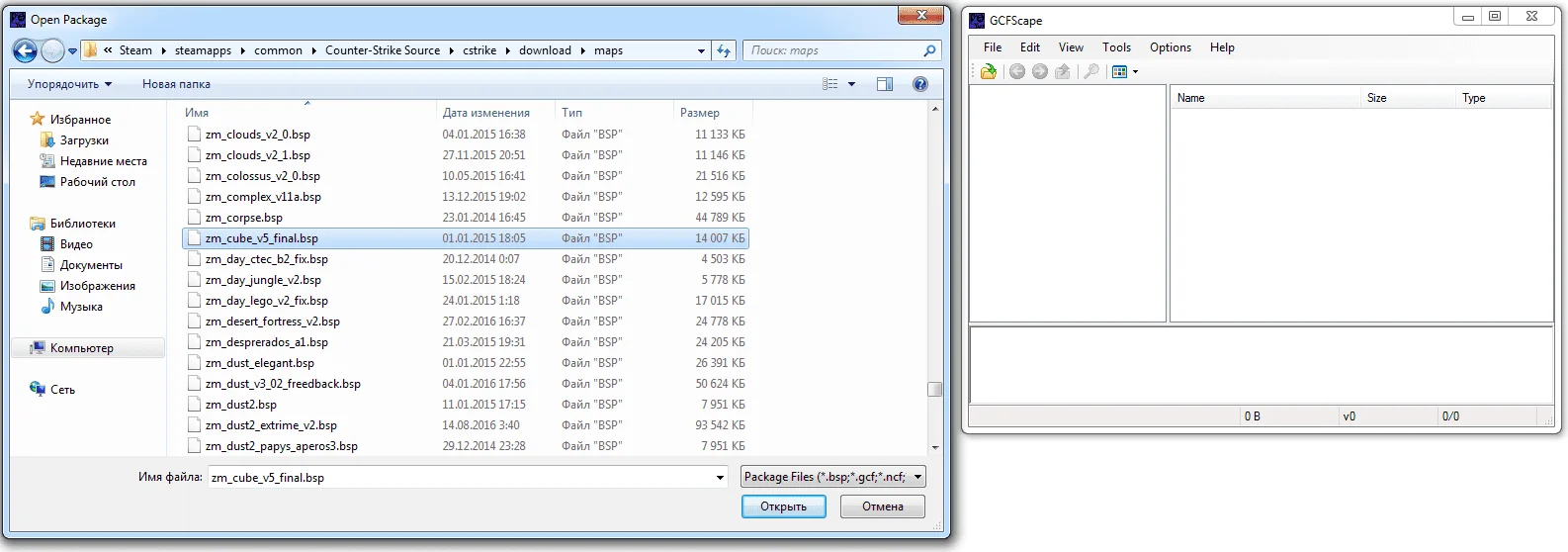Select zm_dust2_extrime_v2.bsp file

(x=271, y=425)
